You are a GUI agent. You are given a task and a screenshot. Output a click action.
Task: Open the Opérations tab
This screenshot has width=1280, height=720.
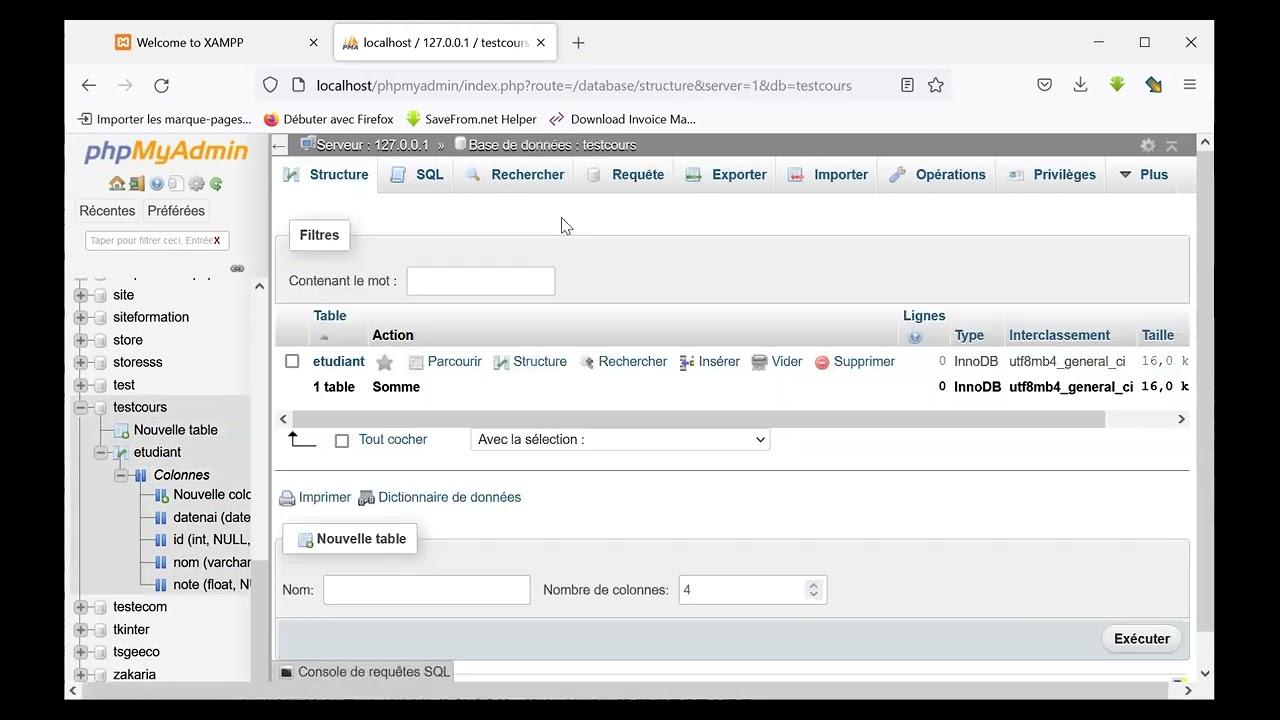click(937, 174)
